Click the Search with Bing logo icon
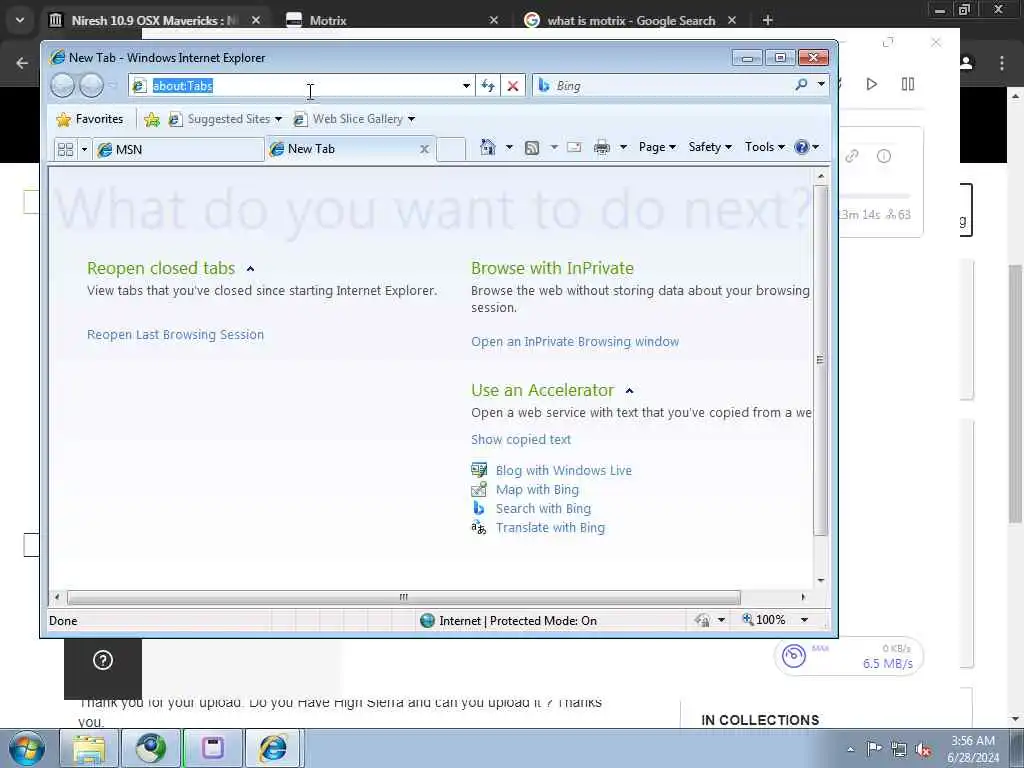 [x=479, y=508]
